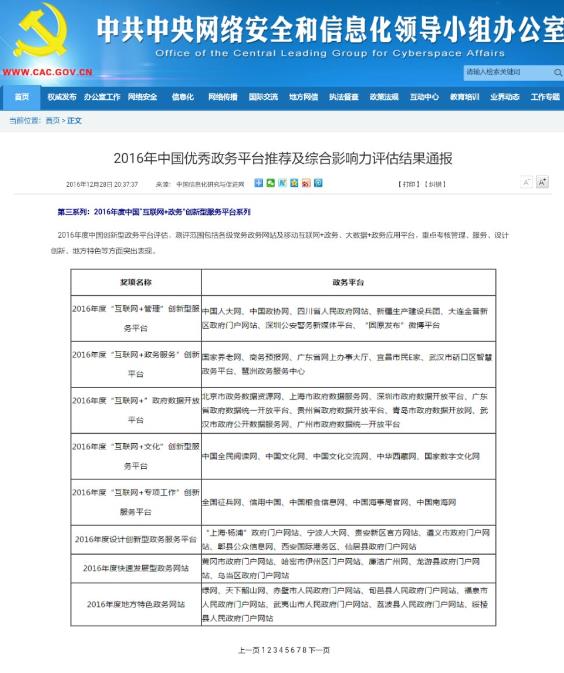Click the blue 第三系列 section heading
Viewport: 564px width, 673px height.
click(154, 212)
